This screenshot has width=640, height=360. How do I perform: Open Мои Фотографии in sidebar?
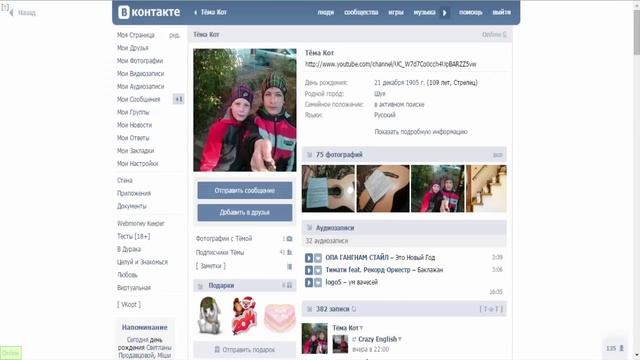click(x=140, y=61)
